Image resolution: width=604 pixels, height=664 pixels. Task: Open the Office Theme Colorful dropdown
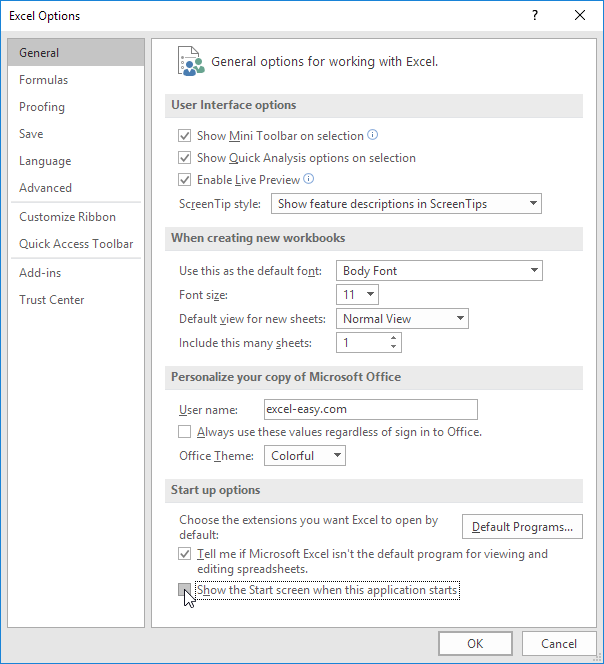click(305, 456)
